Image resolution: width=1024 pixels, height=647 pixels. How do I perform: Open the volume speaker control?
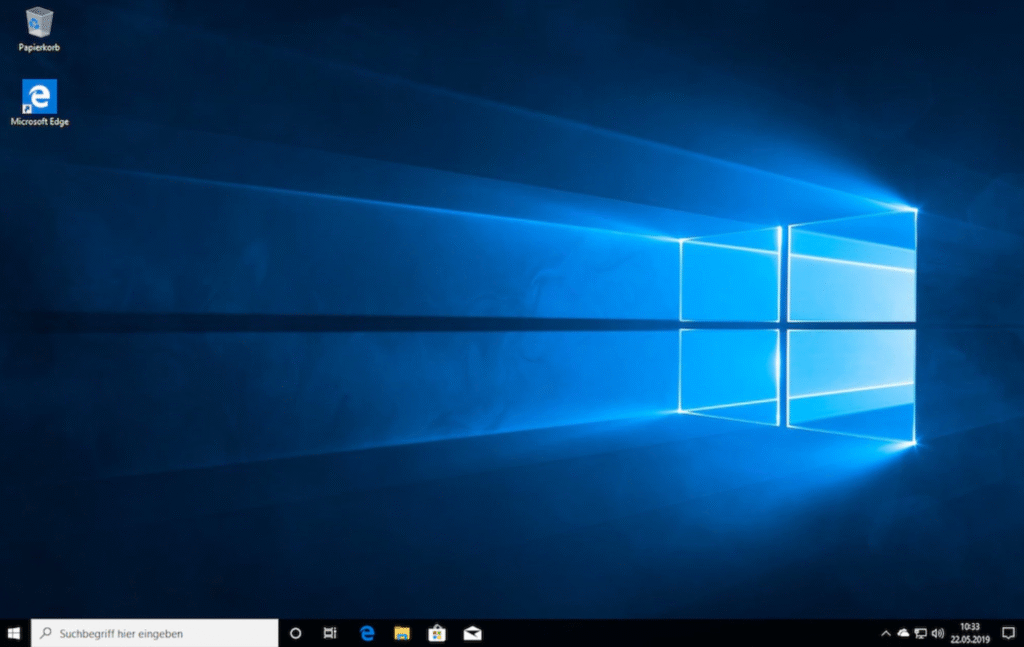point(938,633)
